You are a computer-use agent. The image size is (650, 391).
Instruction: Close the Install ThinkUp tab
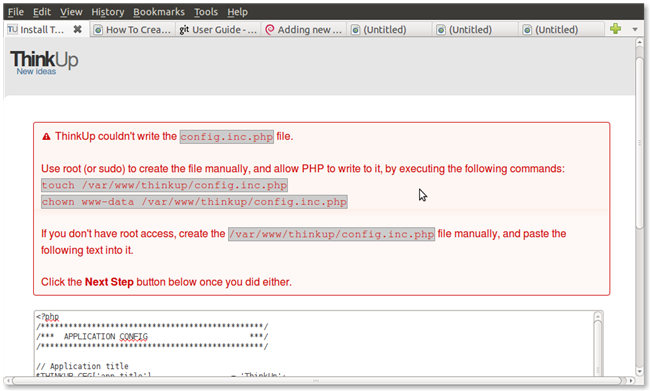pos(77,29)
